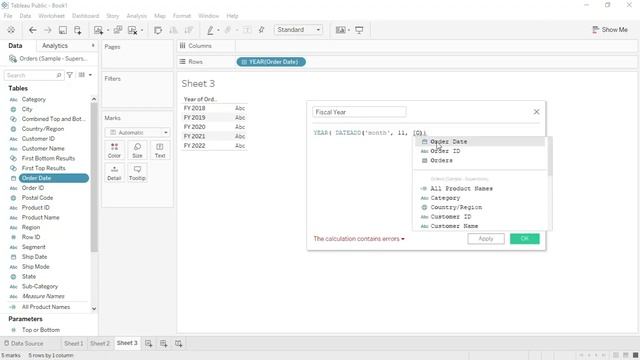Click the Size card in Marks
Screen dimensions: 640x360
point(137,150)
